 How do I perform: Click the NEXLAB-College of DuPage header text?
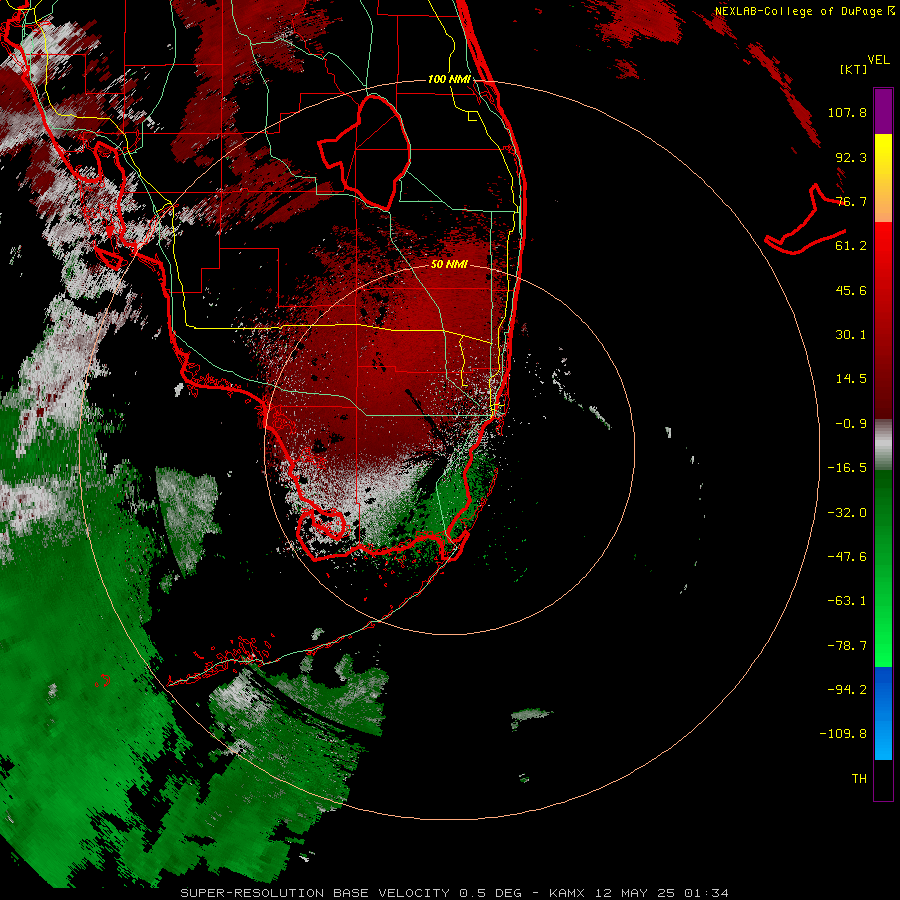click(804, 11)
